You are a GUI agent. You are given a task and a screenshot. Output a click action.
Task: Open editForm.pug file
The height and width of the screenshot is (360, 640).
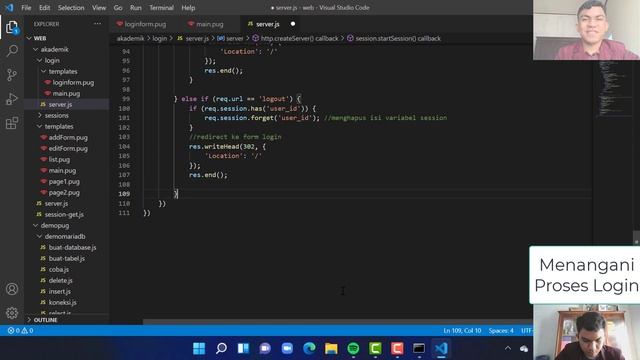[x=68, y=149]
